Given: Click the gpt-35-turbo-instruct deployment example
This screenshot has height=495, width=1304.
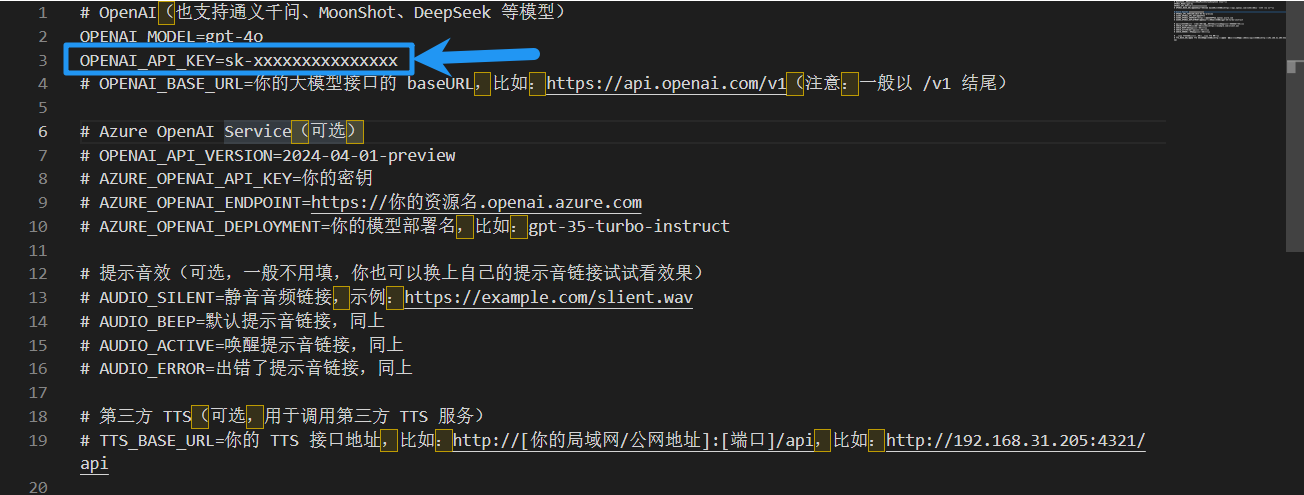Looking at the screenshot, I should tap(629, 227).
